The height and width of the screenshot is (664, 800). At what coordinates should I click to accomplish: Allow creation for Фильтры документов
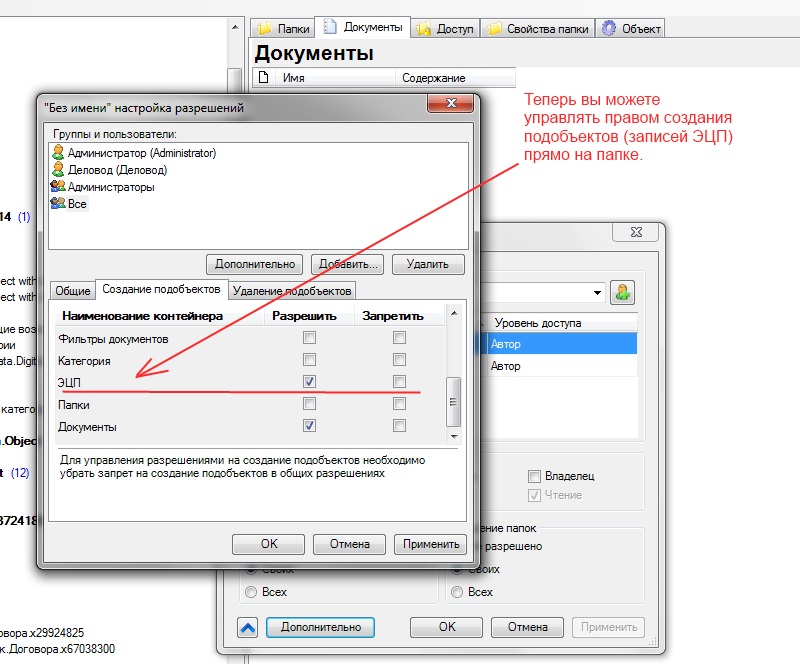(x=309, y=338)
